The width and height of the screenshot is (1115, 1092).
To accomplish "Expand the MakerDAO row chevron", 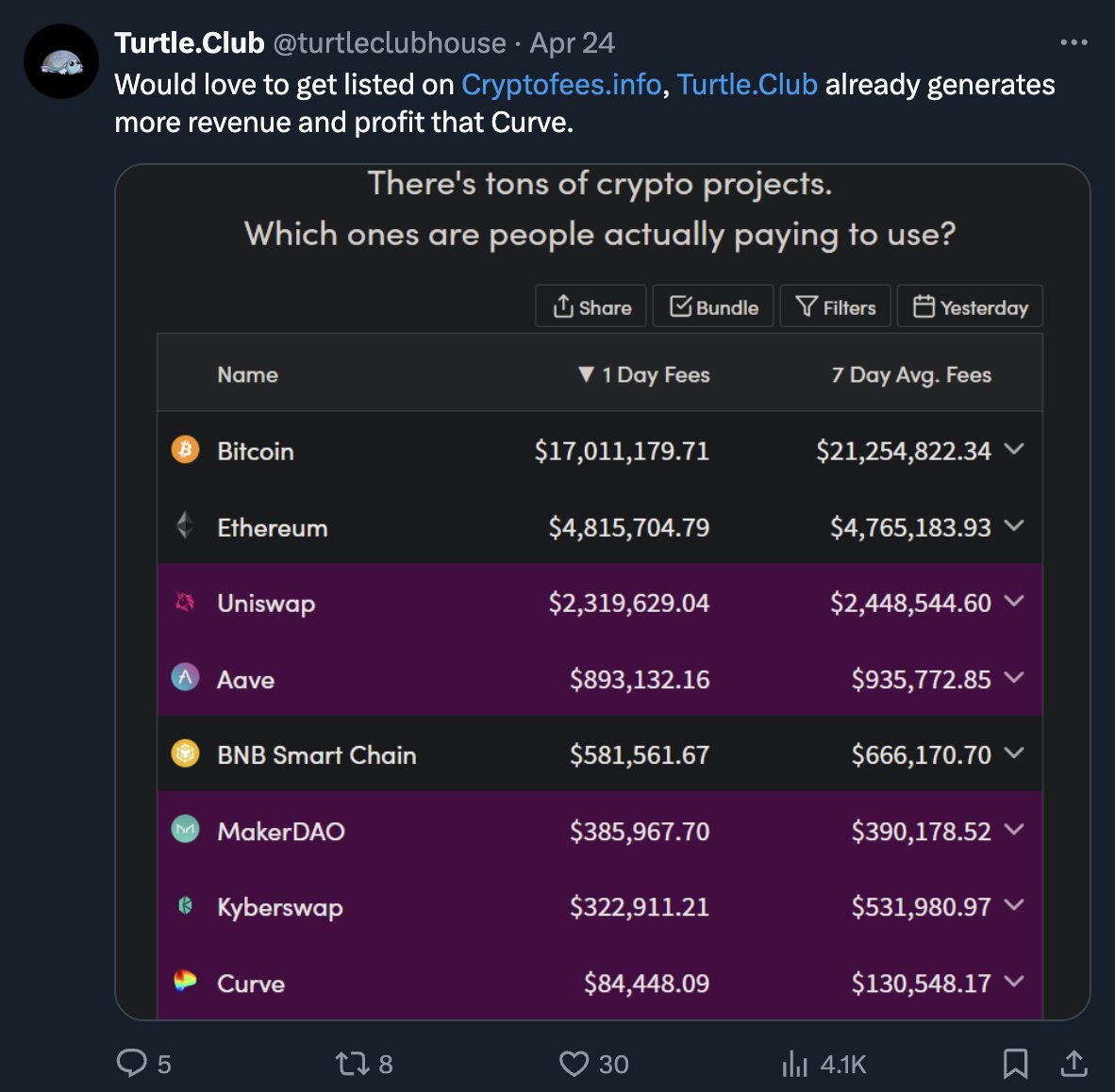I will point(1014,829).
